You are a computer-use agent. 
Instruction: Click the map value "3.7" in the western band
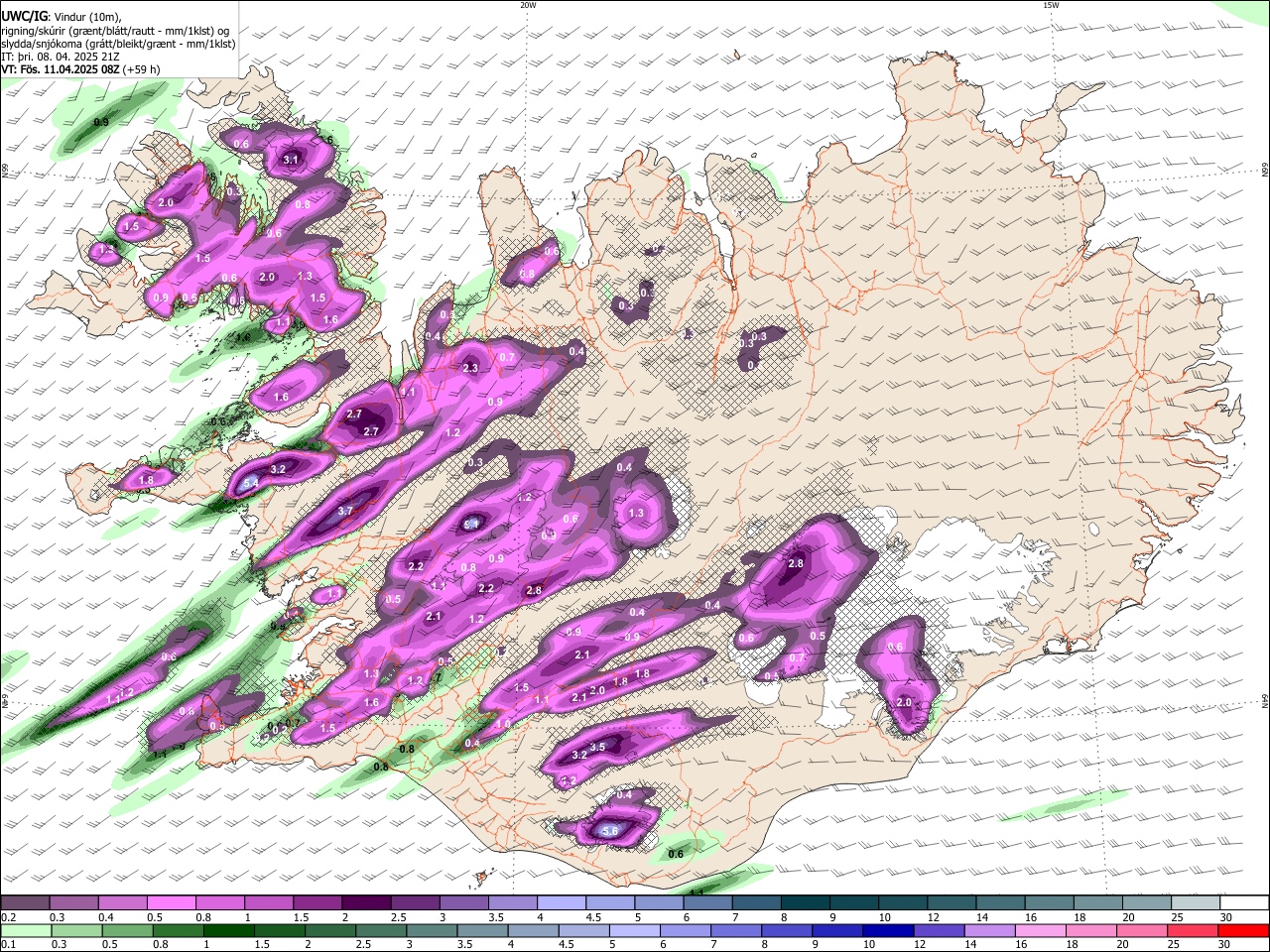345,511
